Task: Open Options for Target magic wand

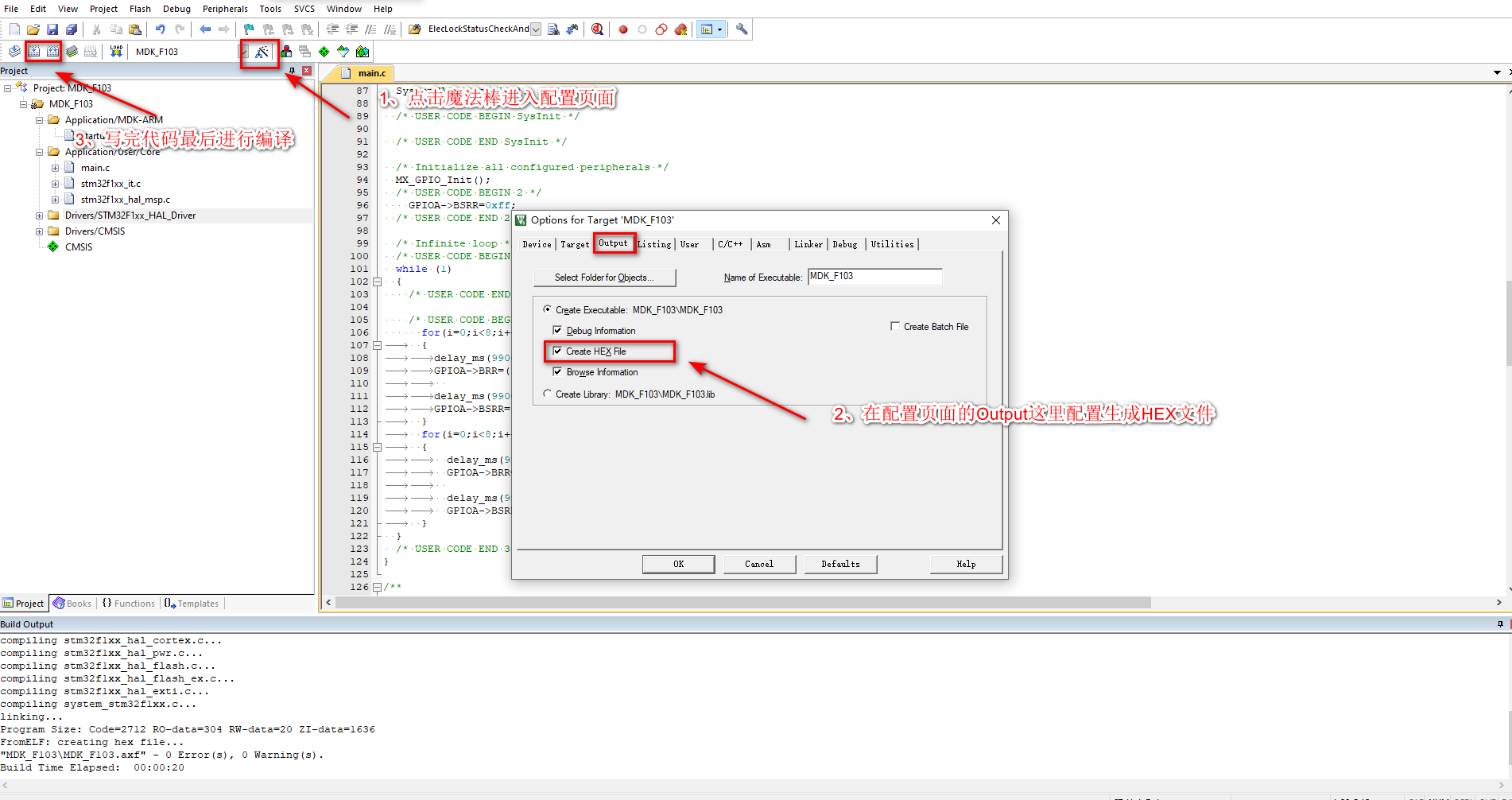Action: 262,52
